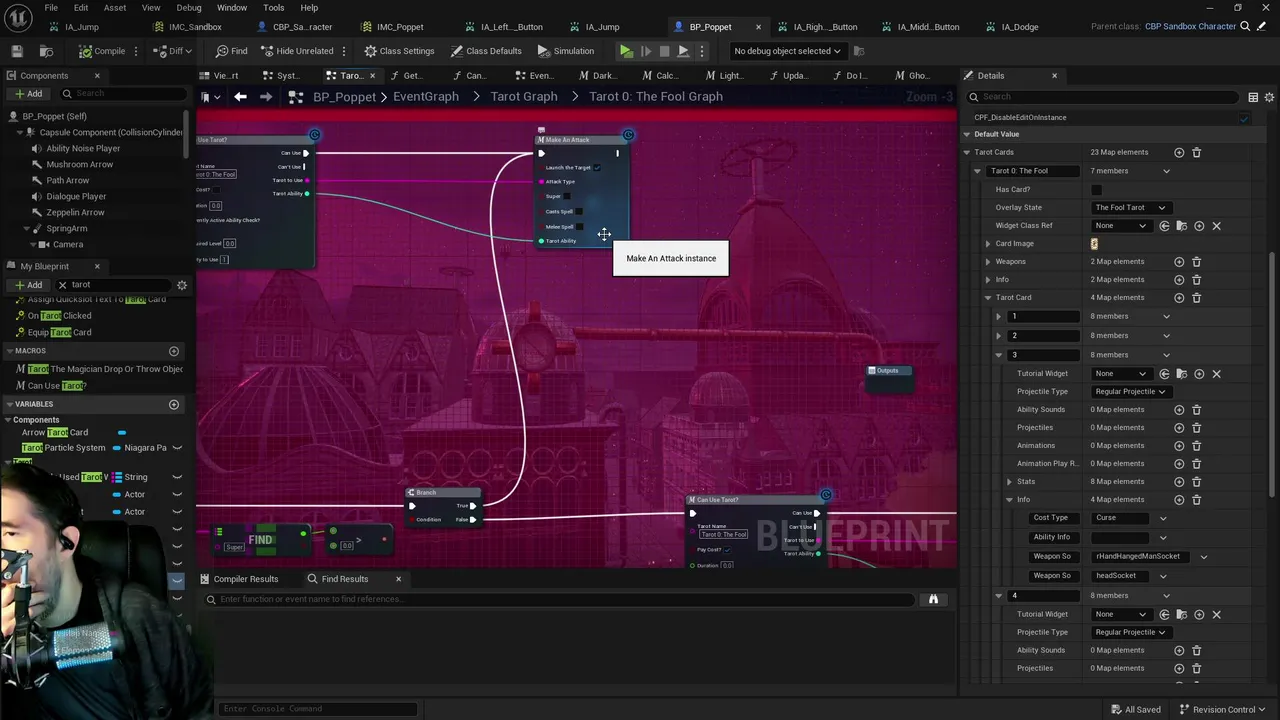This screenshot has height=720, width=1280.
Task: Close the Find Results tab
Action: pyautogui.click(x=398, y=579)
